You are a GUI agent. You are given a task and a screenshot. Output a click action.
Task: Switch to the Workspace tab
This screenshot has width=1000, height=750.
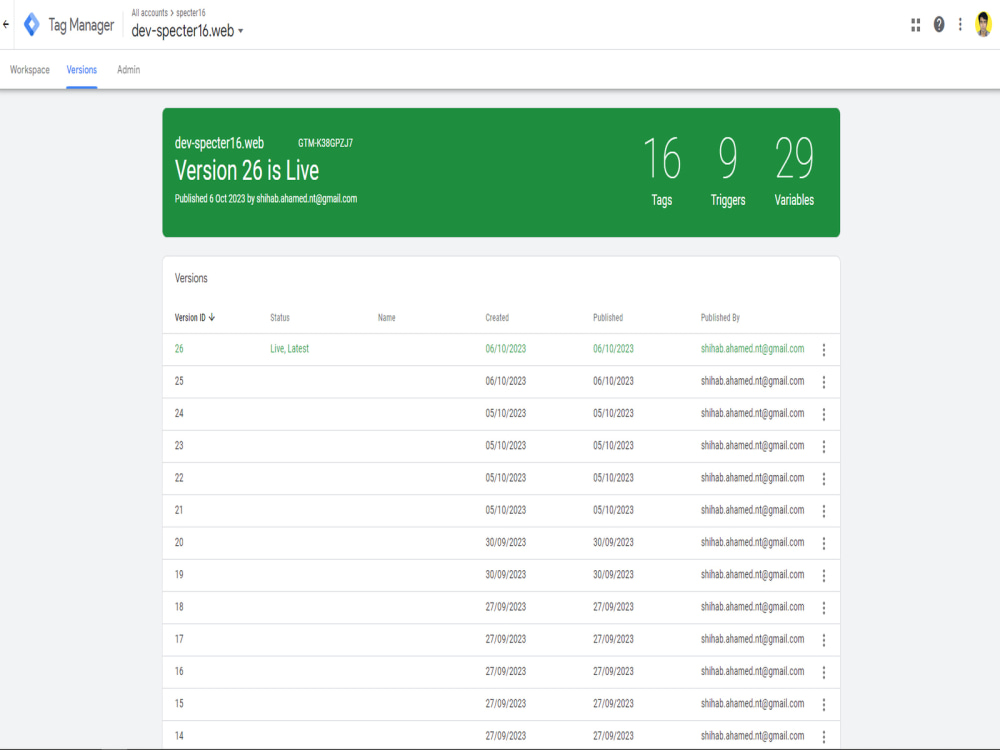[x=29, y=70]
